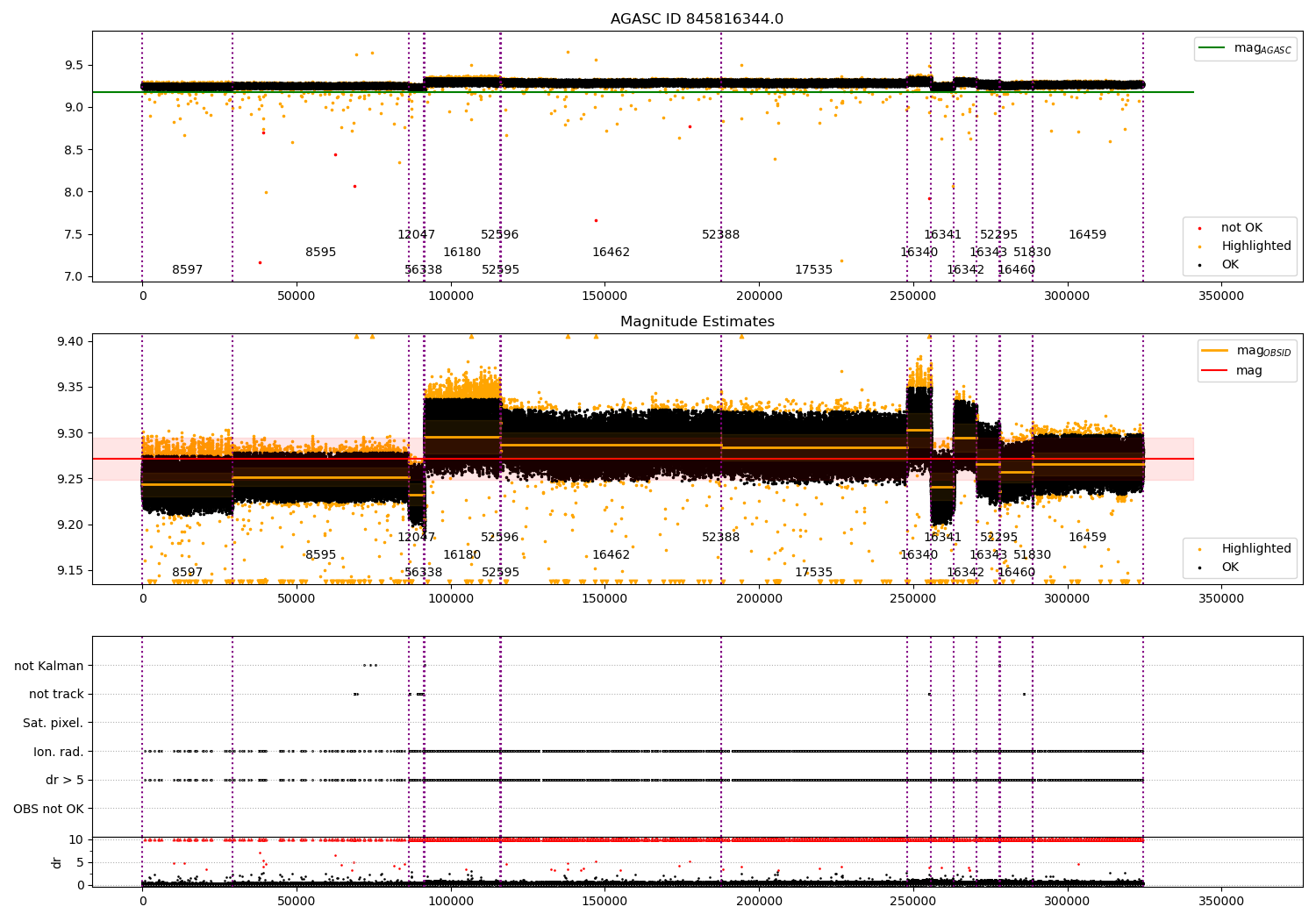Click the "OBS not OK" axis label

(49, 809)
